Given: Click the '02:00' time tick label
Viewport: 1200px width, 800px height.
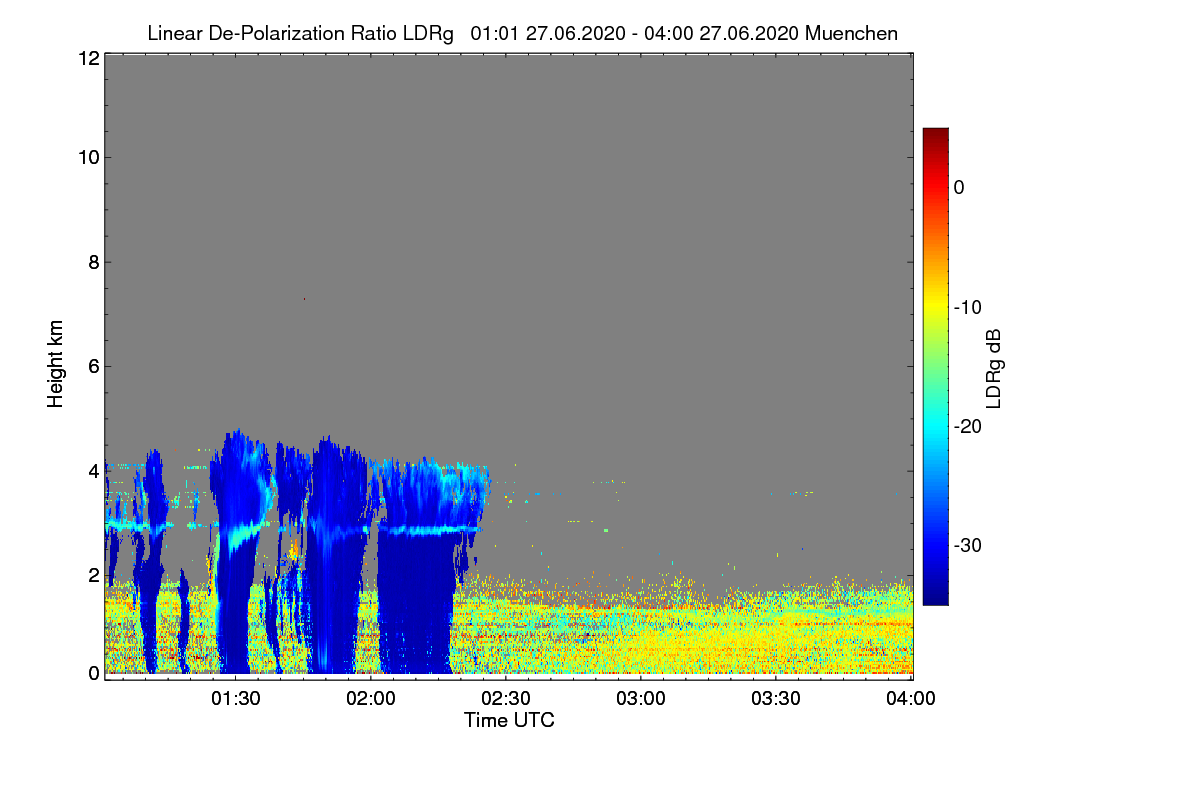Looking at the screenshot, I should tap(370, 698).
